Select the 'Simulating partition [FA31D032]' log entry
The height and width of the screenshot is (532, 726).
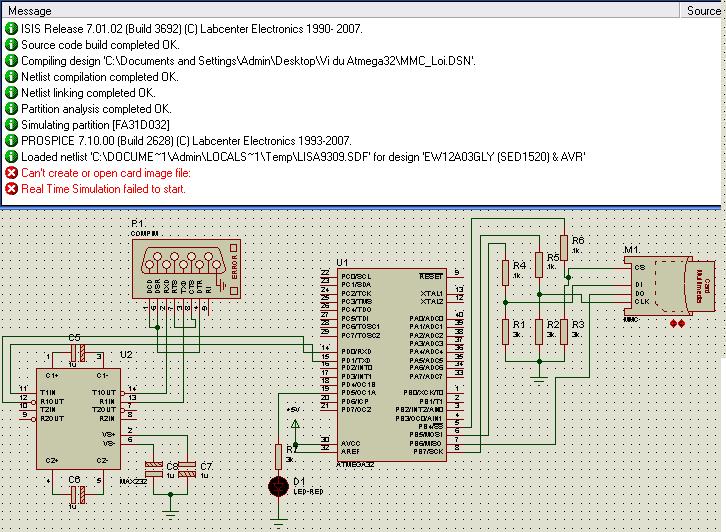[x=95, y=125]
